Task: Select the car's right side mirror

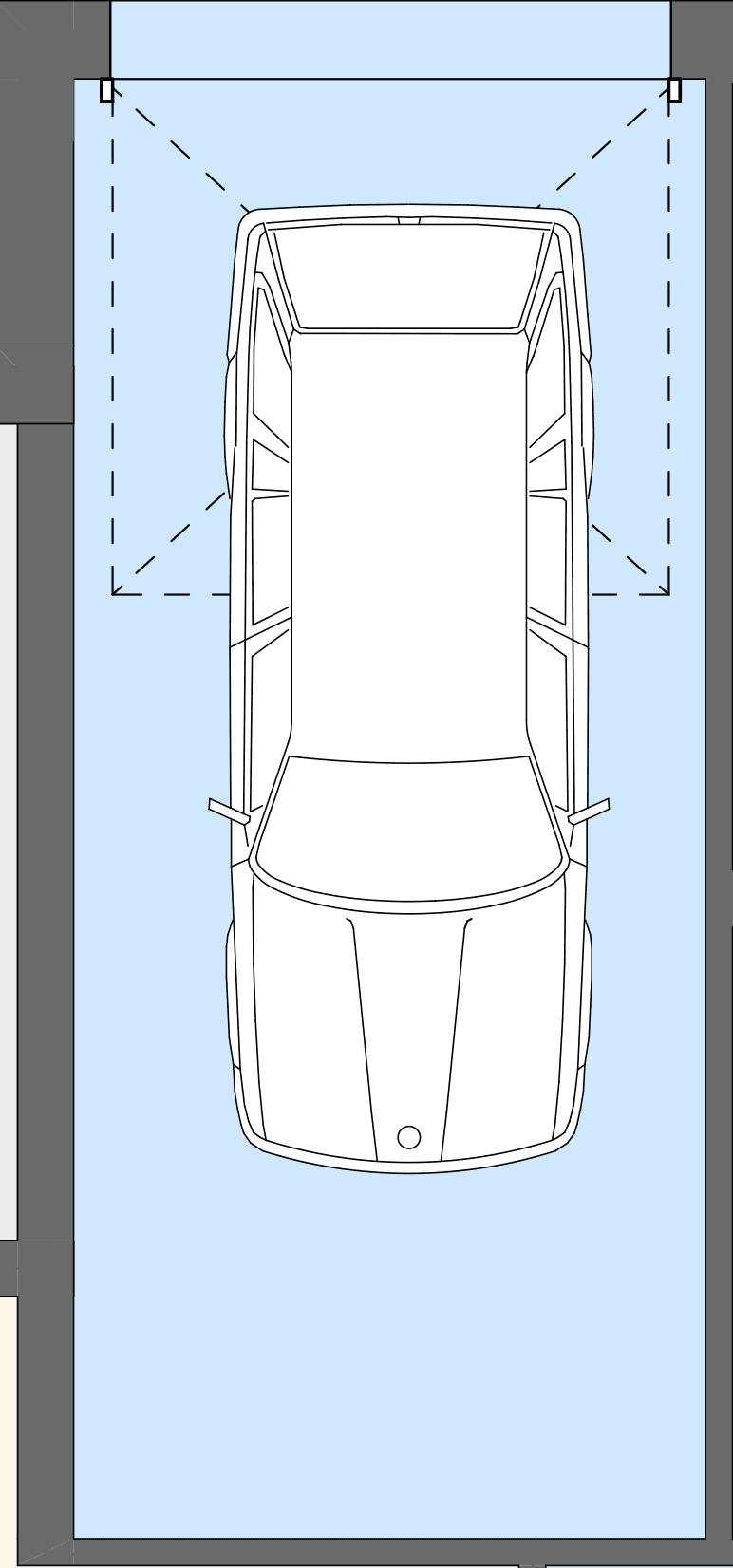Action: pyautogui.click(x=589, y=812)
